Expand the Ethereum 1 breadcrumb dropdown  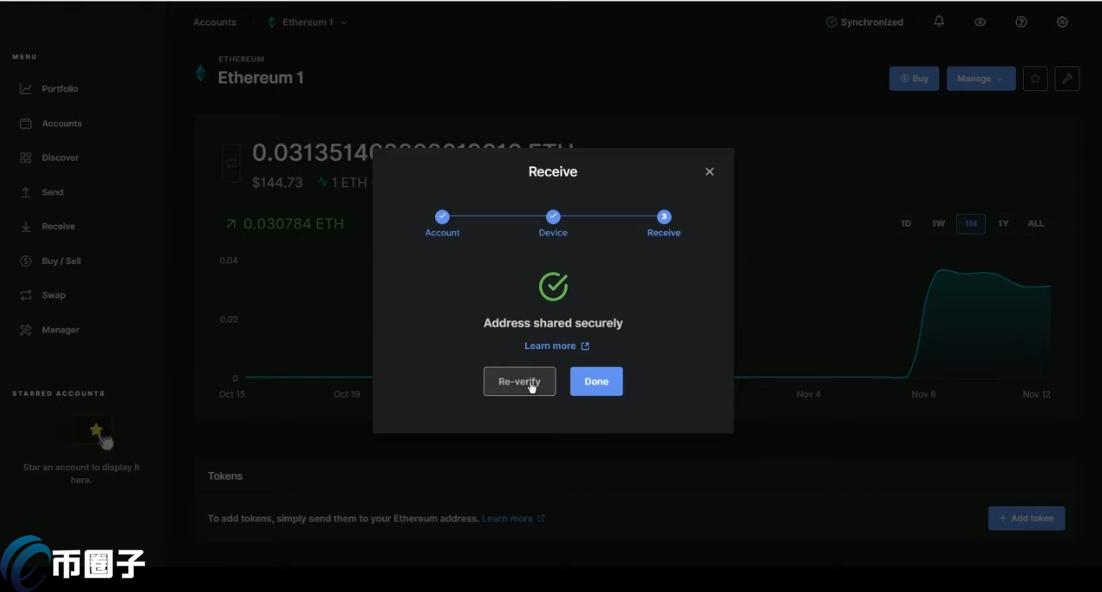308,22
